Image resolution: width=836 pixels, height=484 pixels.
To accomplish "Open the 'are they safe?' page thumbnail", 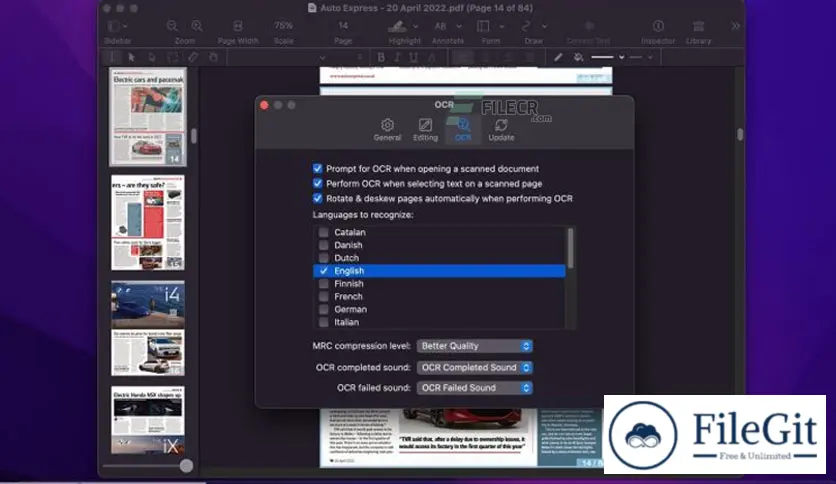I will [x=148, y=223].
